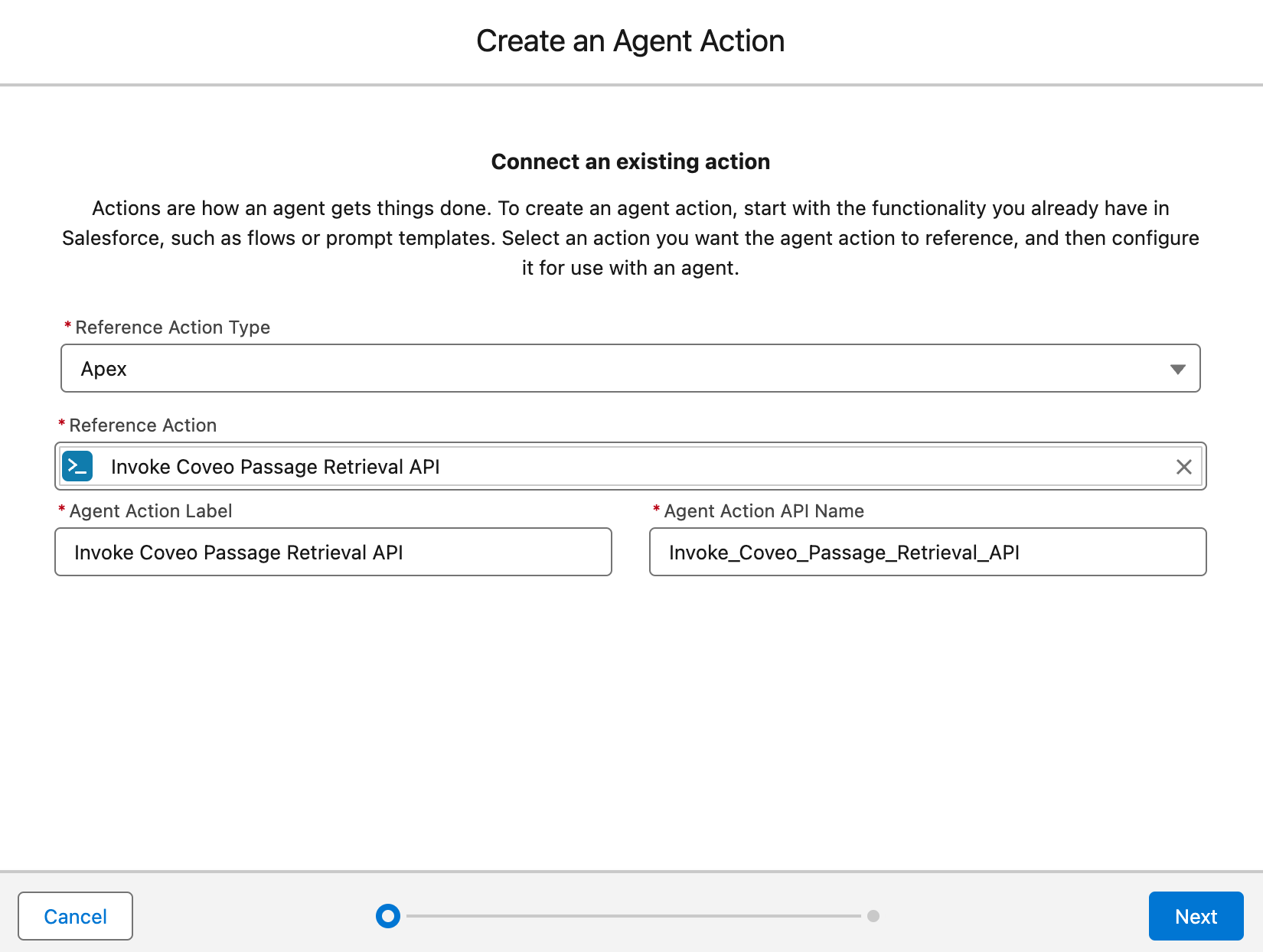Click the 'Agent Action Label' field label
This screenshot has width=1263, height=952.
click(x=151, y=511)
